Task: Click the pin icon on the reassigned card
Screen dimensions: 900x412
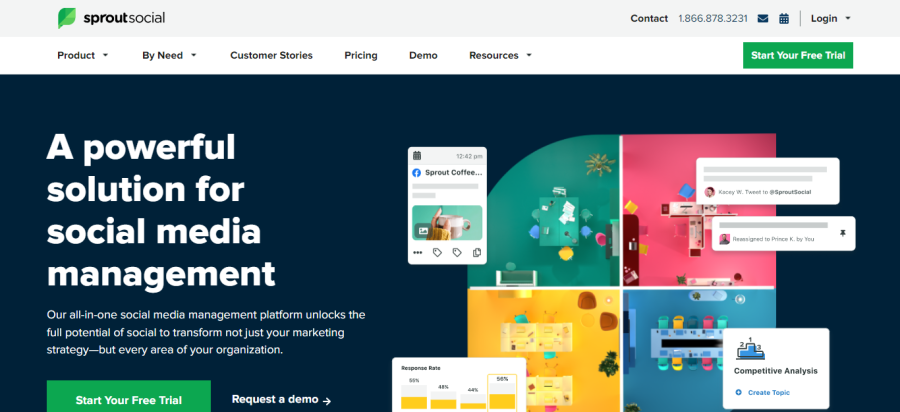Action: (843, 233)
